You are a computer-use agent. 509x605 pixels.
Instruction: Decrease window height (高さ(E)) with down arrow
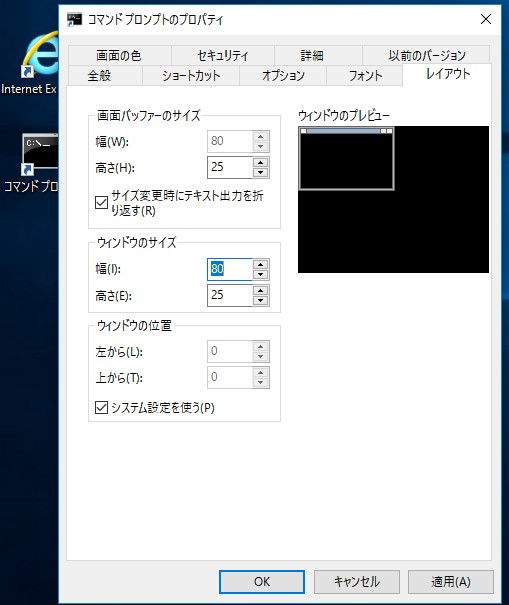[261, 301]
